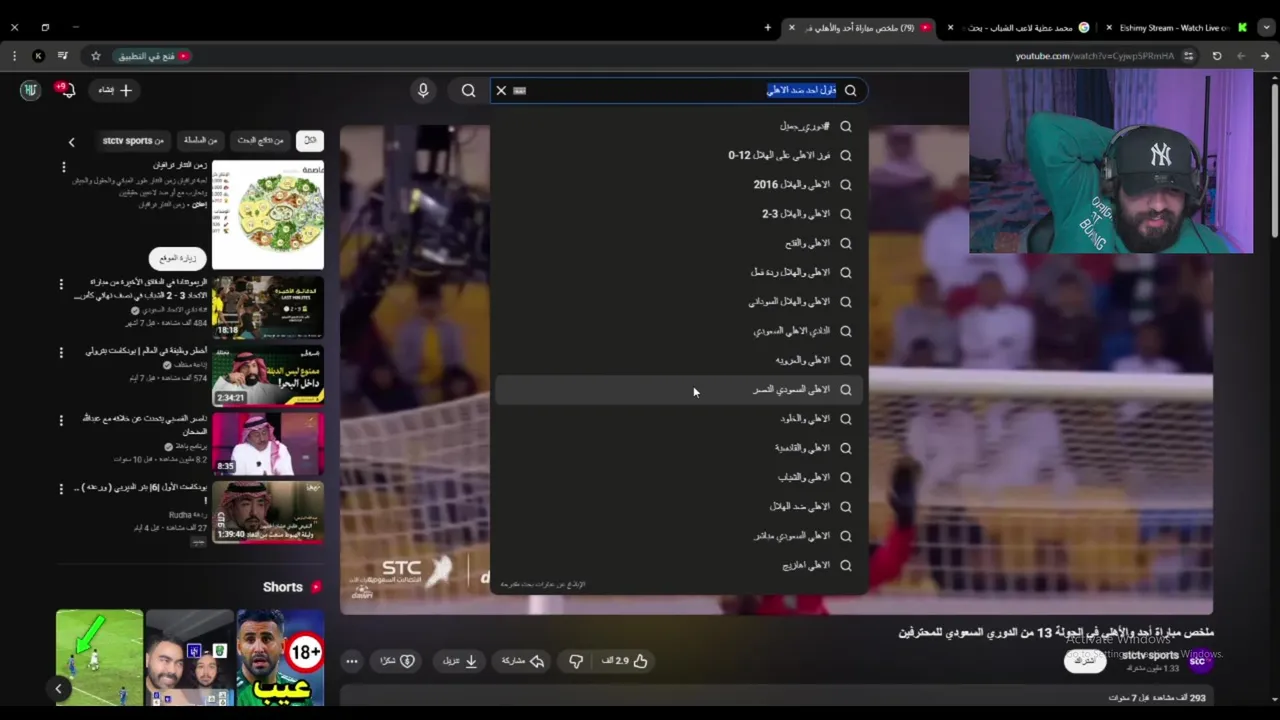Download the video via 'تنزيل' button
1280x720 pixels.
[460, 661]
